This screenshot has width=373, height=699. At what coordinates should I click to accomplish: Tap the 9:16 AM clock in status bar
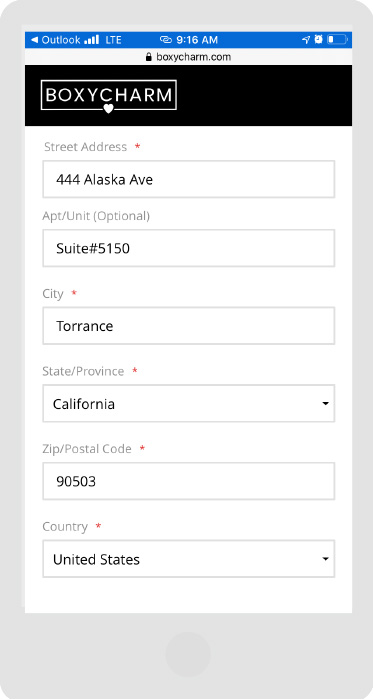[x=197, y=40]
